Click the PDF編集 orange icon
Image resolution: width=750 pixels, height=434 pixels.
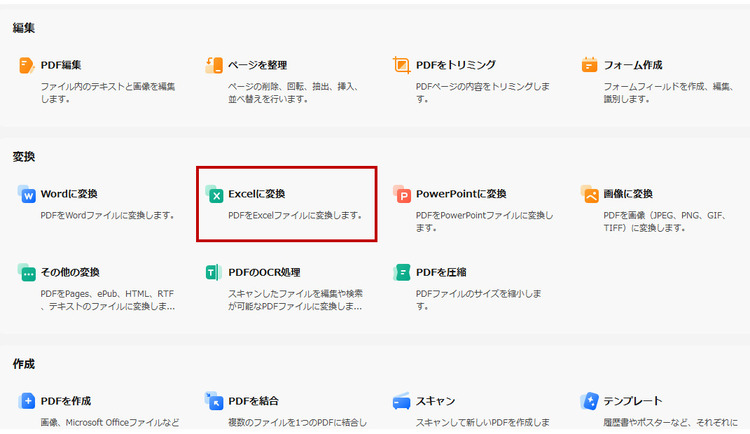pyautogui.click(x=26, y=65)
